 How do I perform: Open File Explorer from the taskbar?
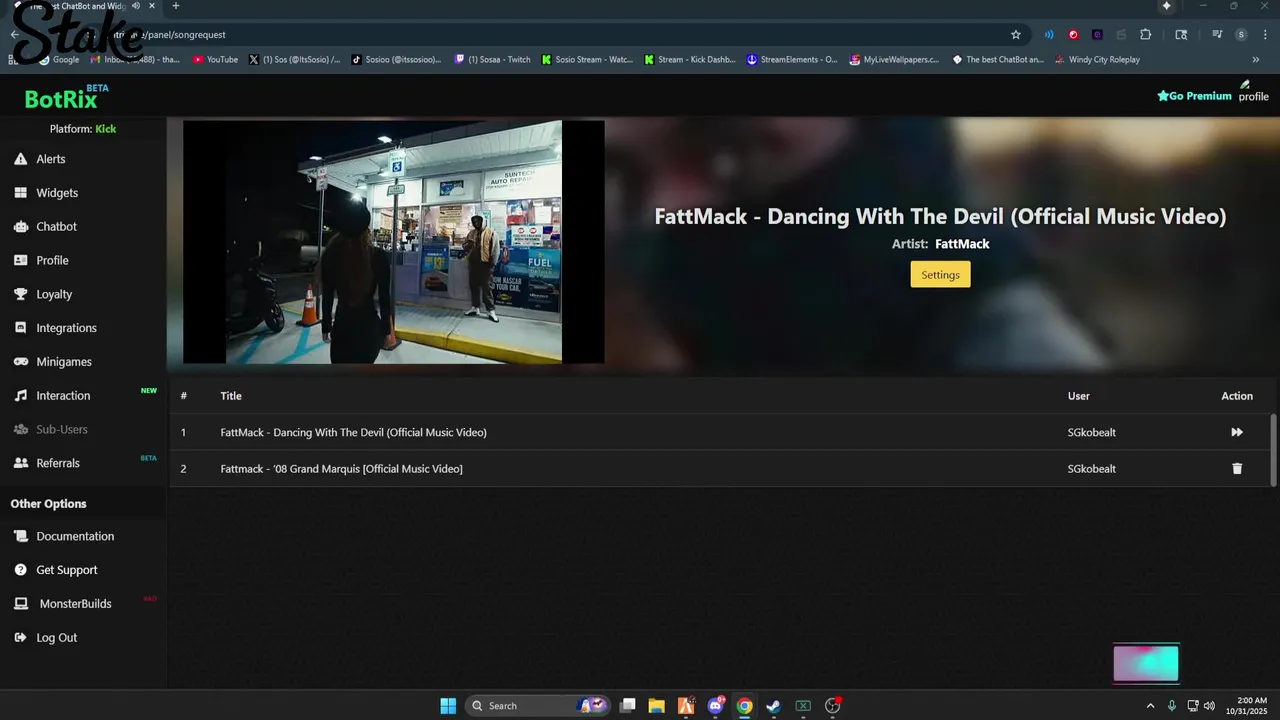(656, 705)
